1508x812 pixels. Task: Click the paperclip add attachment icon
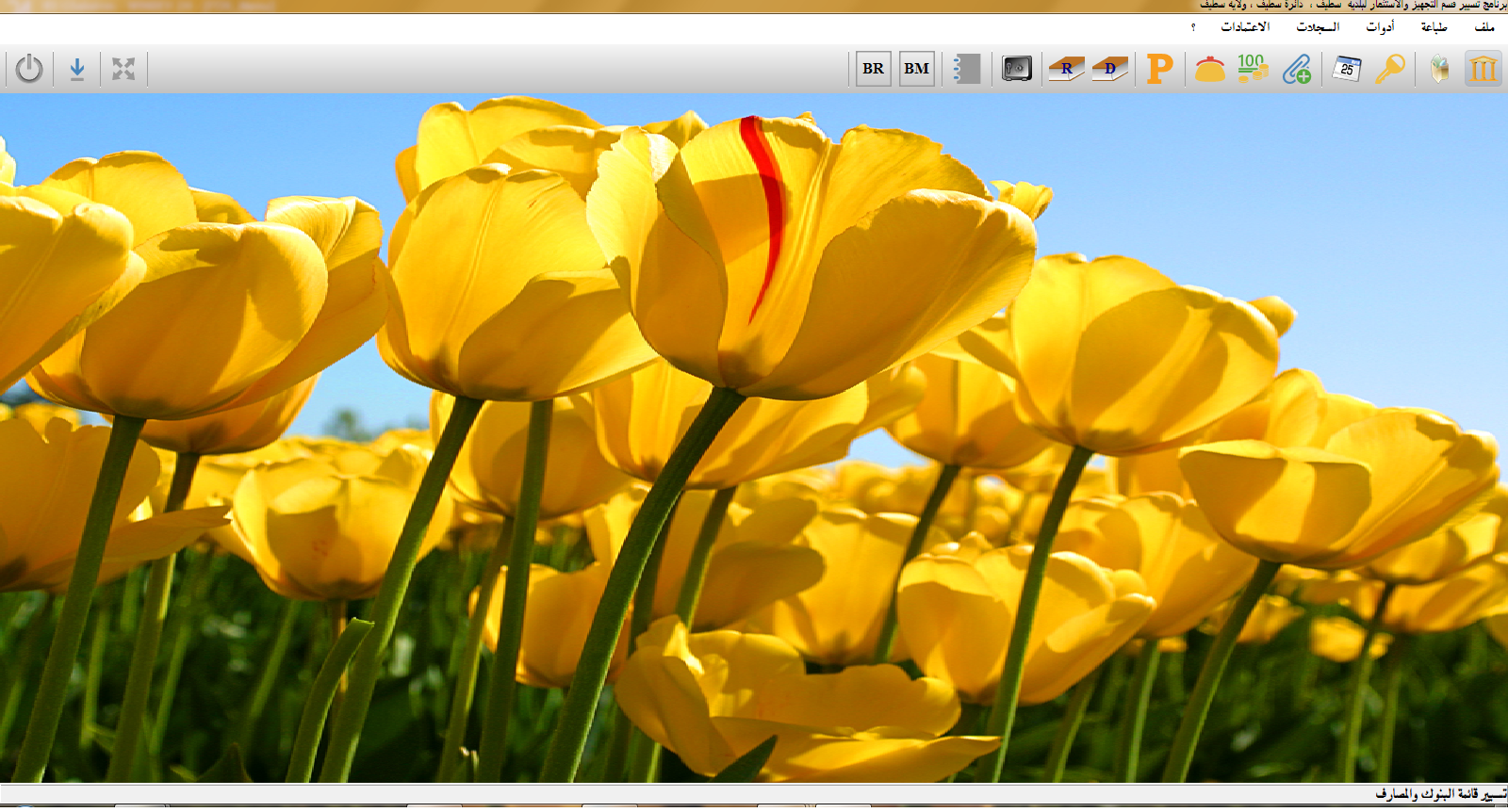pos(1297,69)
